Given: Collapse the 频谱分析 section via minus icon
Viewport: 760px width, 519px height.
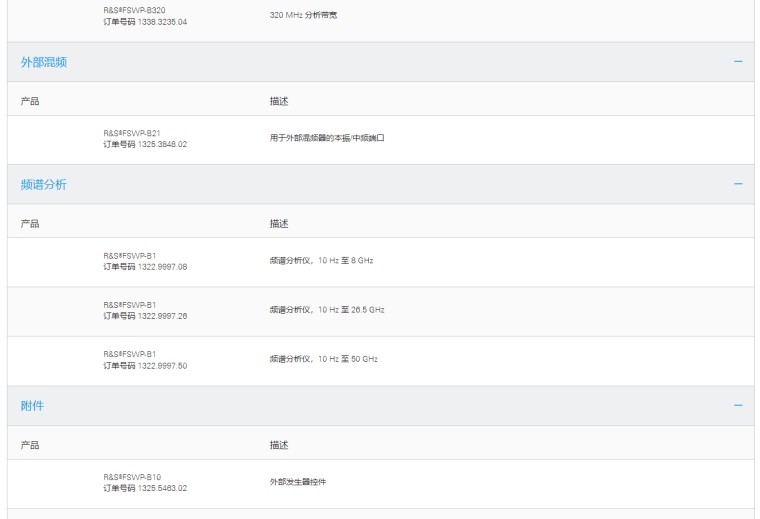Looking at the screenshot, I should pyautogui.click(x=738, y=184).
